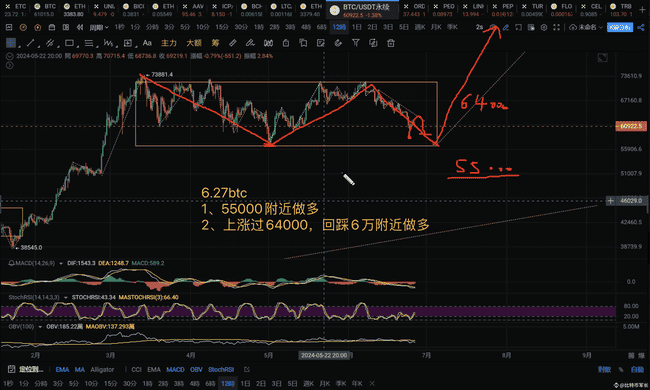Screen dimensions: 650x390
Task: Toggle the OBV indicator in bottom bar
Action: pyautogui.click(x=196, y=369)
